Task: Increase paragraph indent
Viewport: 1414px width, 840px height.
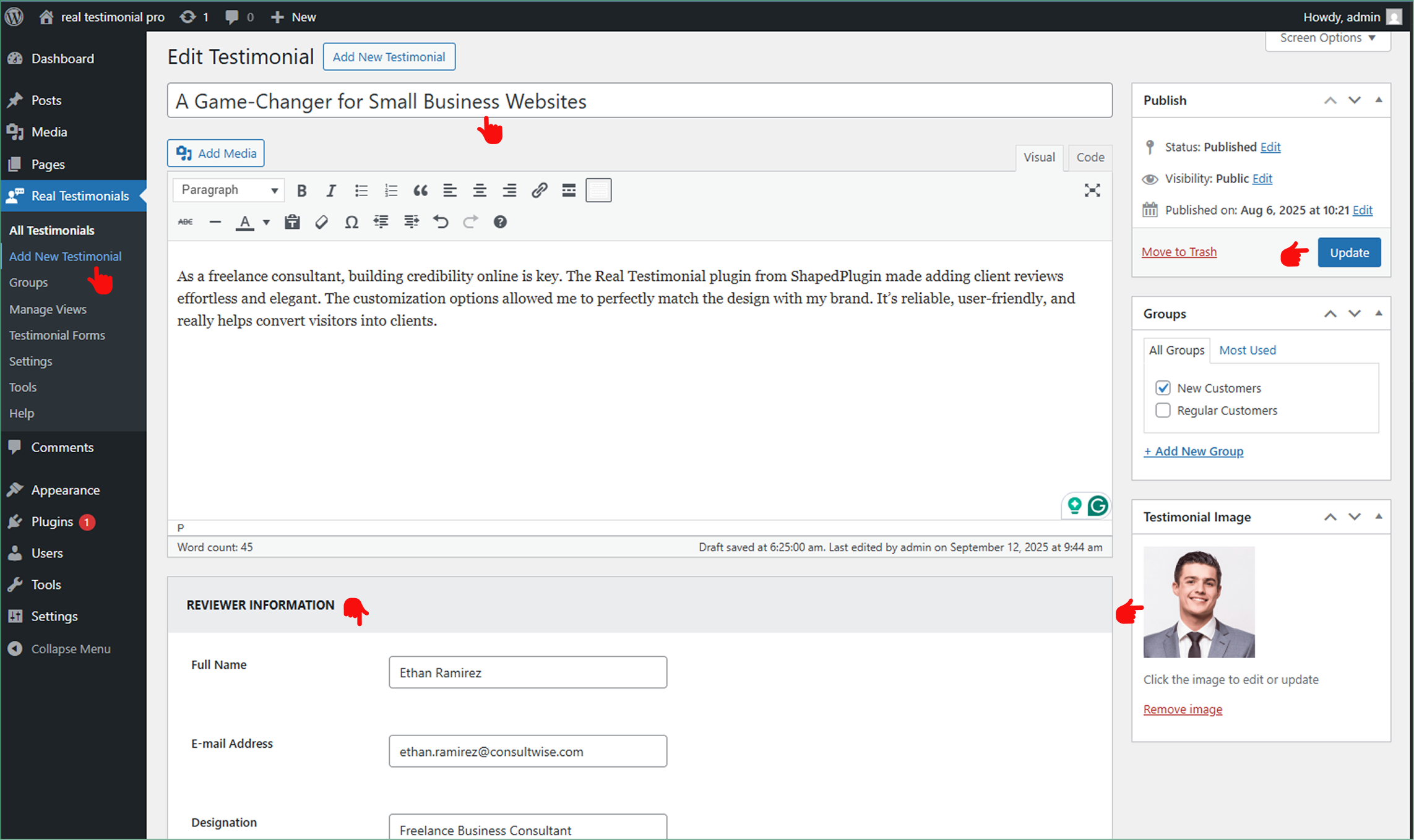Action: click(411, 222)
